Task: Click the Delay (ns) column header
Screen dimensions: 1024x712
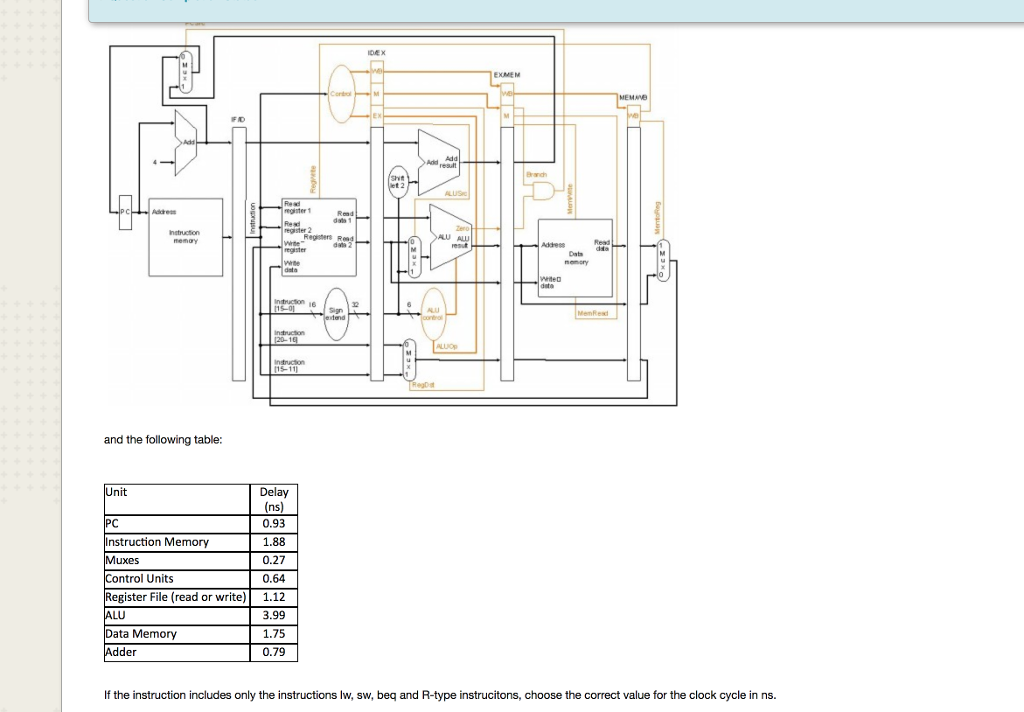Action: tap(273, 498)
